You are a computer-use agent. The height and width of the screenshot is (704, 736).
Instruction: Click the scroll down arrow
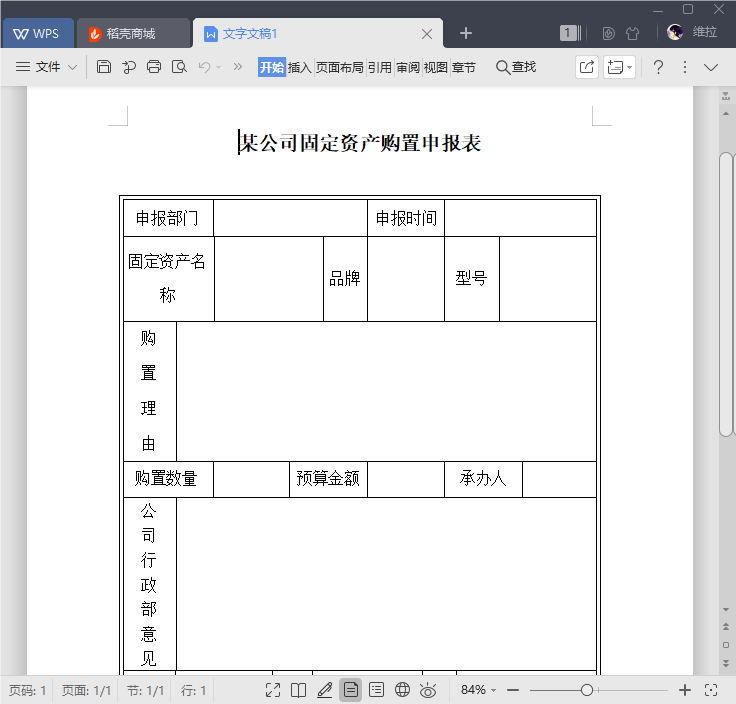click(x=726, y=610)
